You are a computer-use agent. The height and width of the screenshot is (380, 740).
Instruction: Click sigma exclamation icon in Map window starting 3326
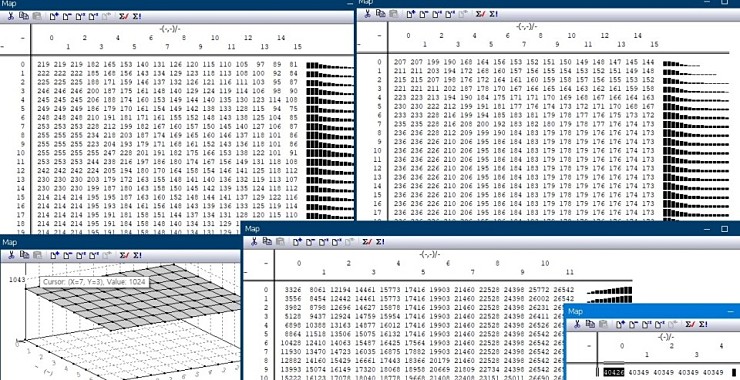click(380, 242)
